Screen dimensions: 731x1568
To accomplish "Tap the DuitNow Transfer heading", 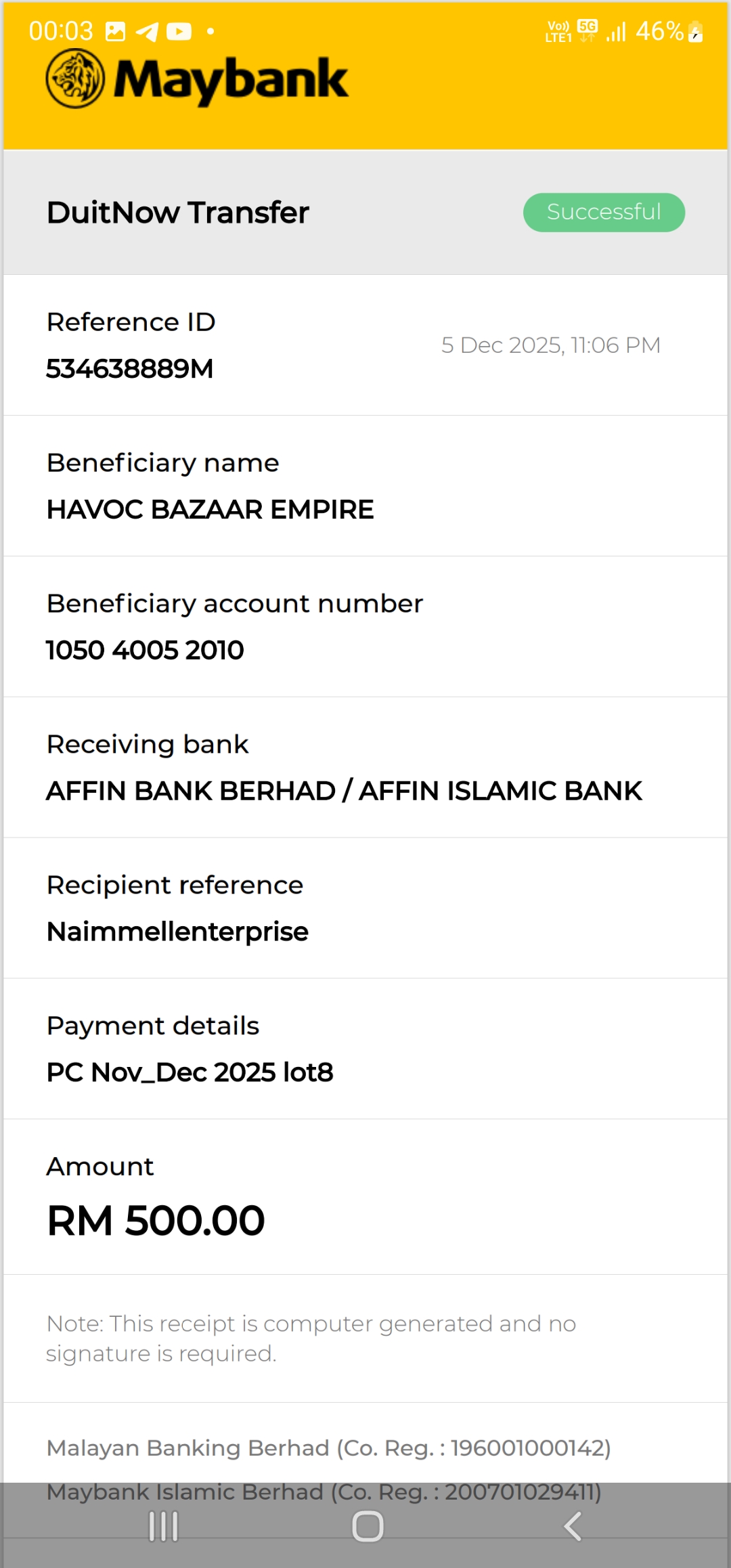I will [177, 213].
